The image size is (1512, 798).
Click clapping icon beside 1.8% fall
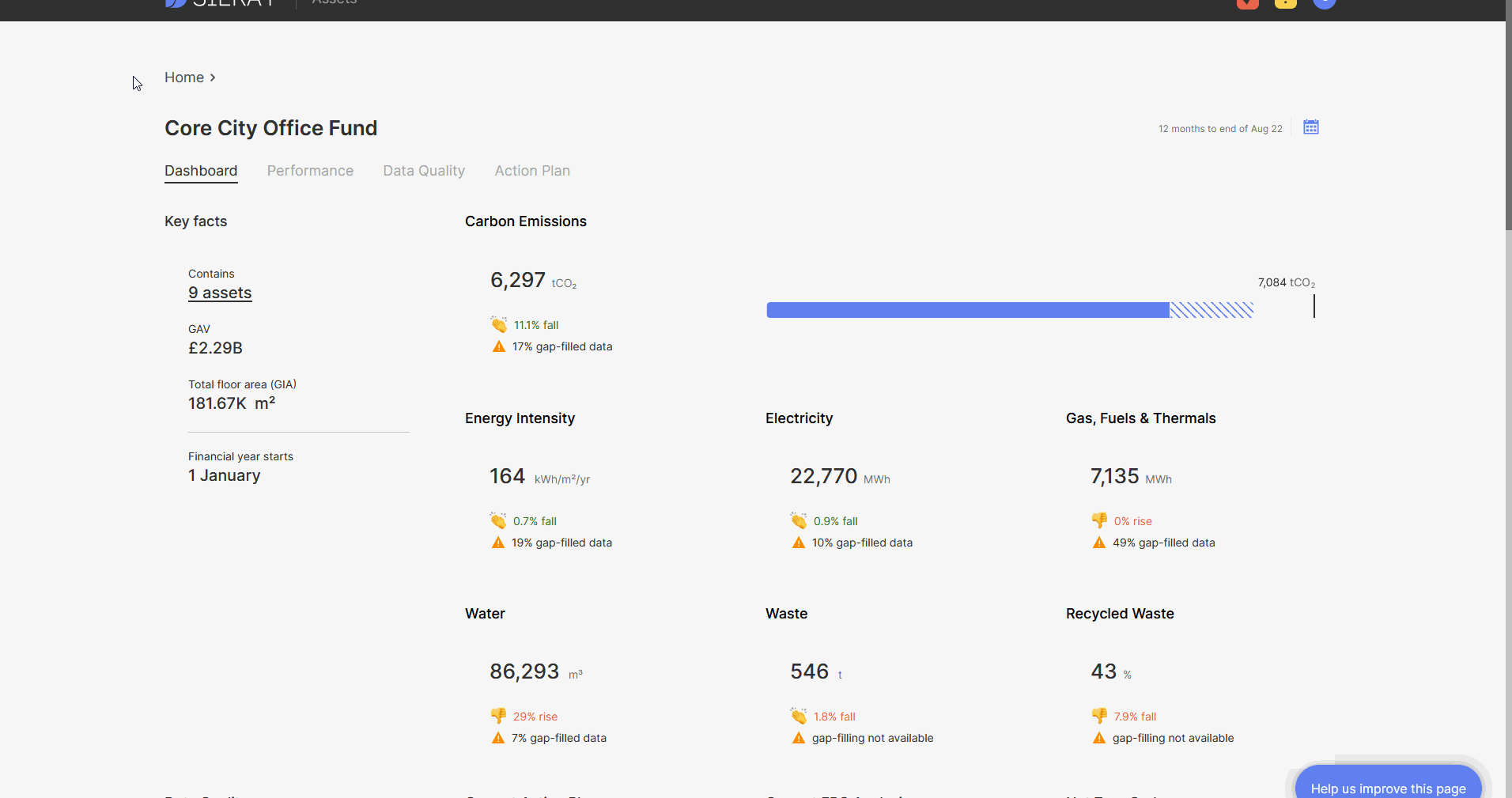coord(799,716)
